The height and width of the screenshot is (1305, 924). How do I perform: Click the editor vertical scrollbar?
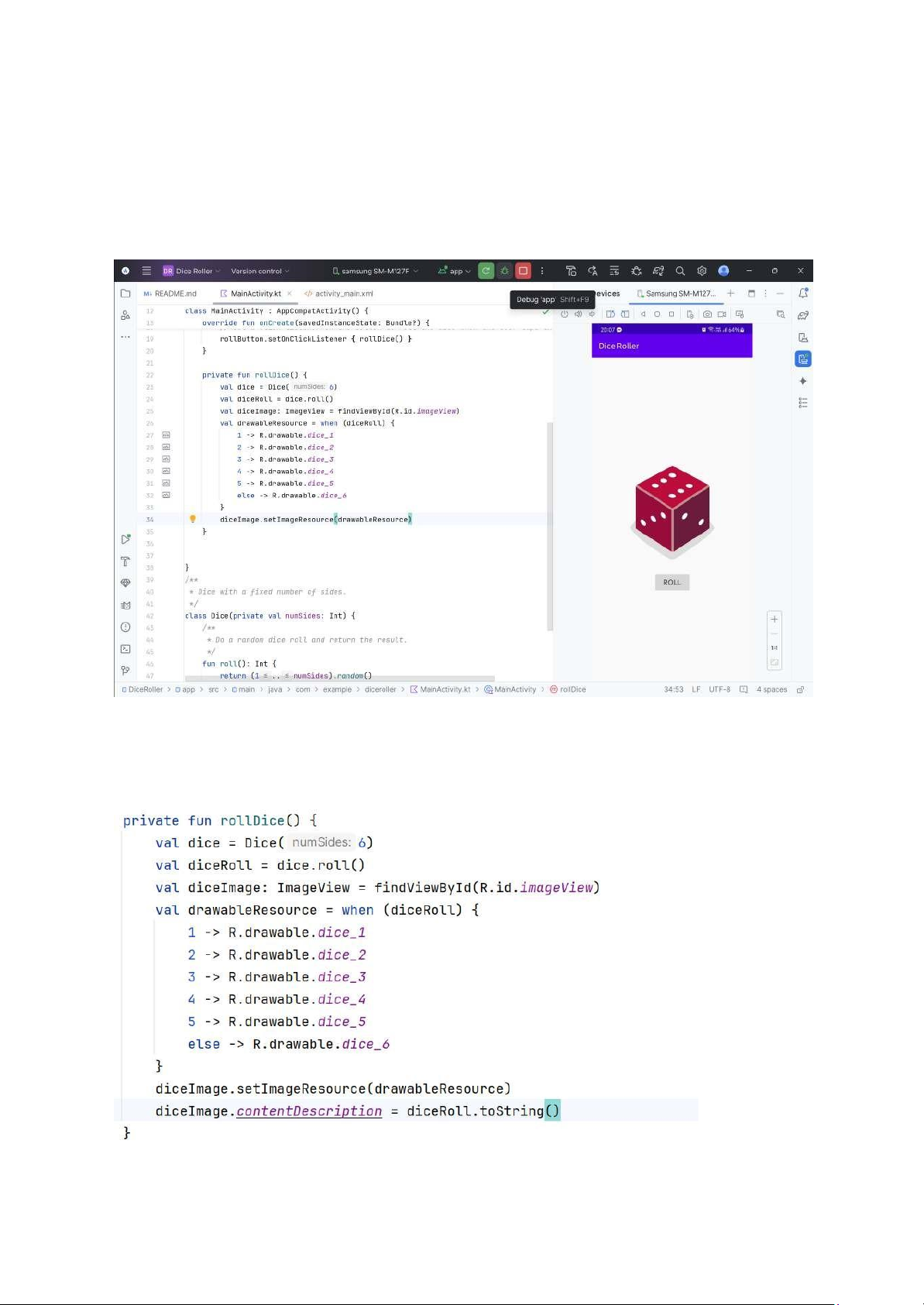click(x=550, y=527)
